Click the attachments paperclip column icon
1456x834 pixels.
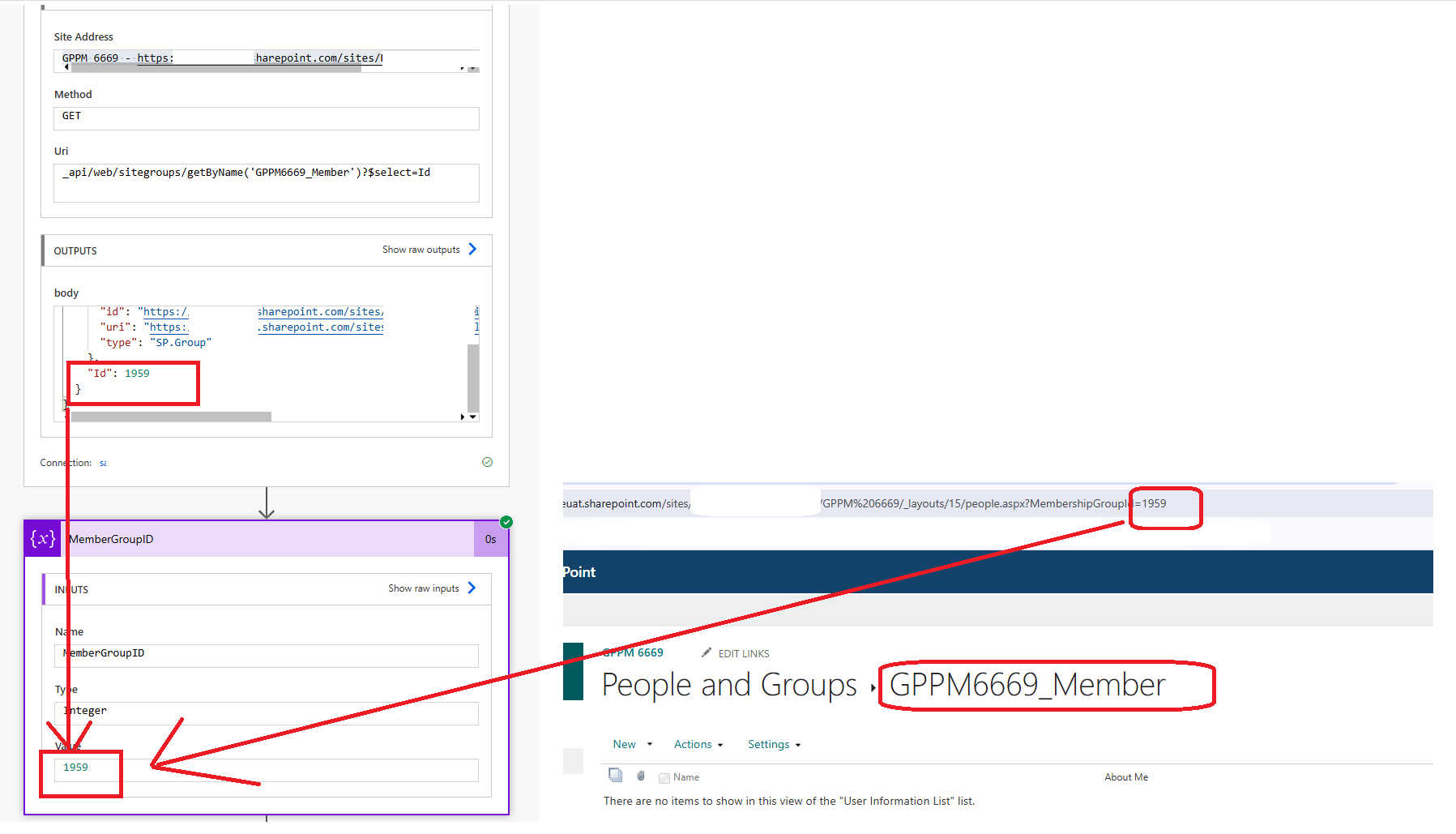coord(640,776)
